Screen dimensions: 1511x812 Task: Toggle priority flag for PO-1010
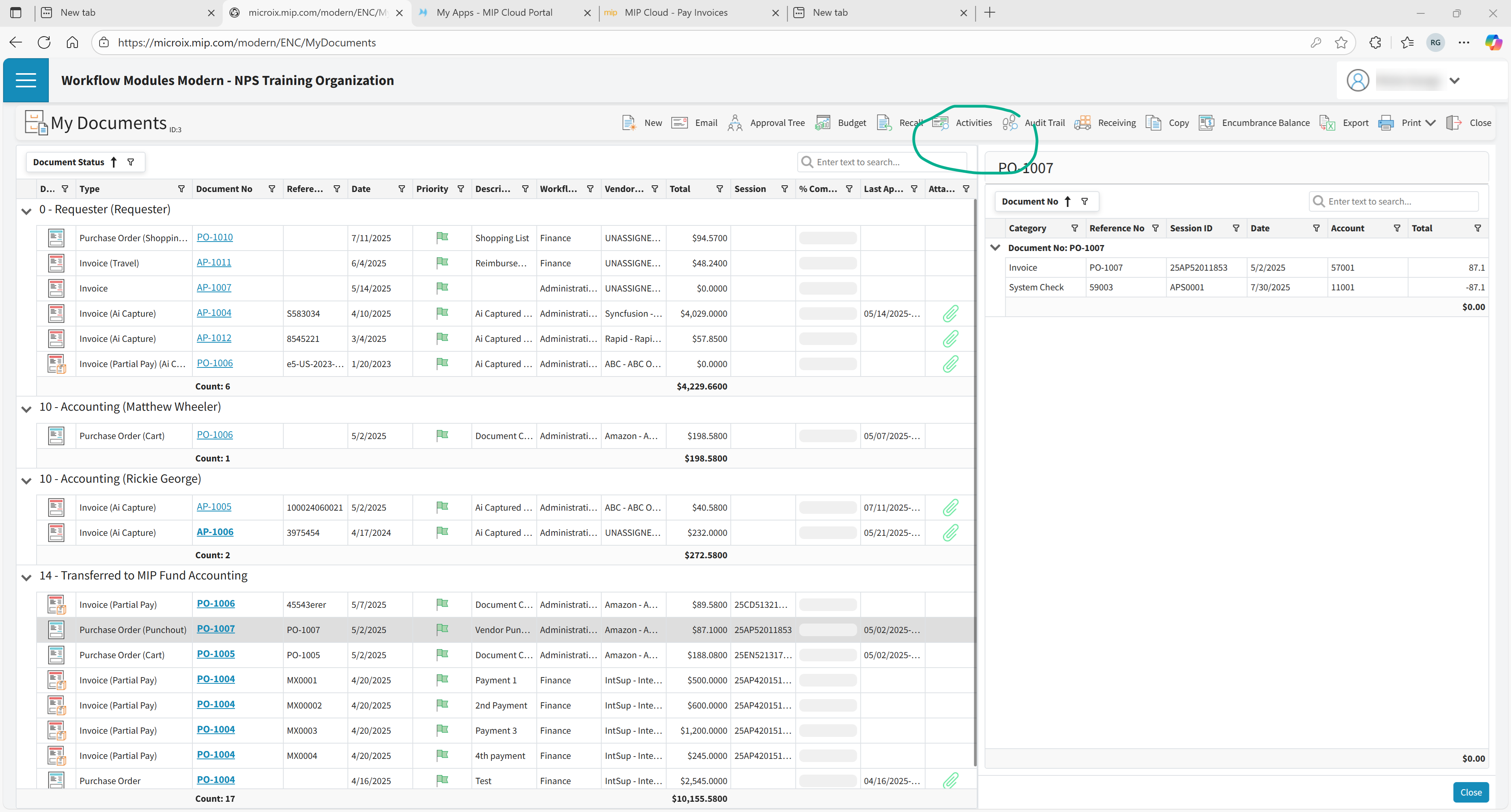click(x=442, y=238)
